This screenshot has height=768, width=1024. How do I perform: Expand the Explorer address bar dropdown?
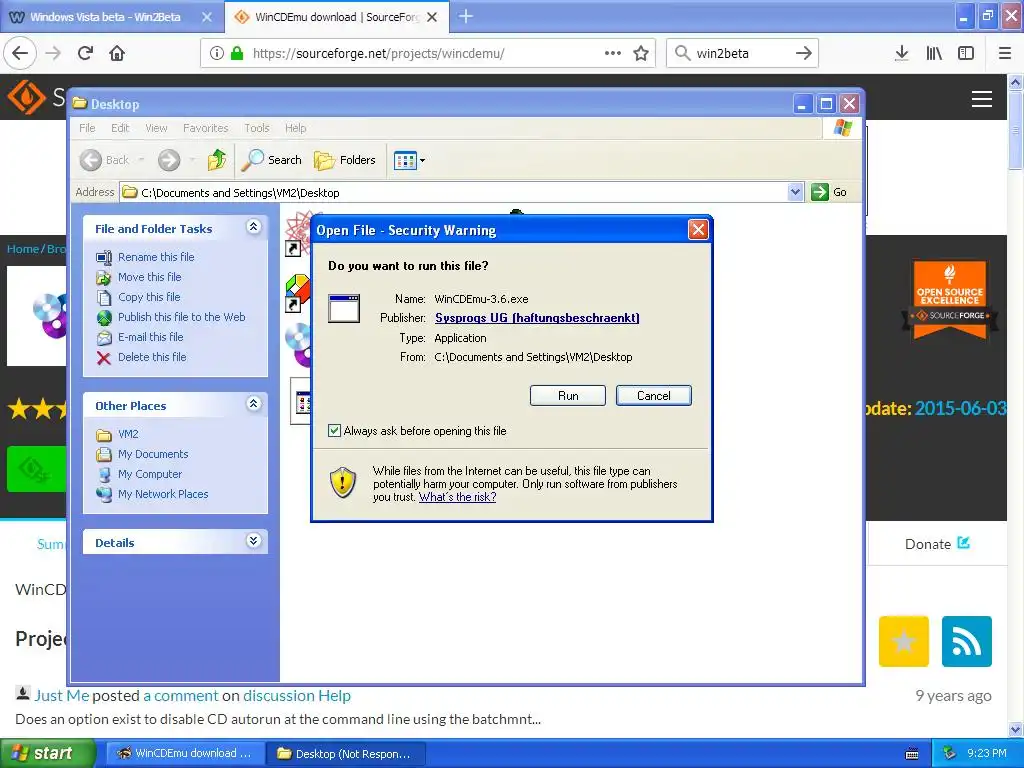point(795,192)
